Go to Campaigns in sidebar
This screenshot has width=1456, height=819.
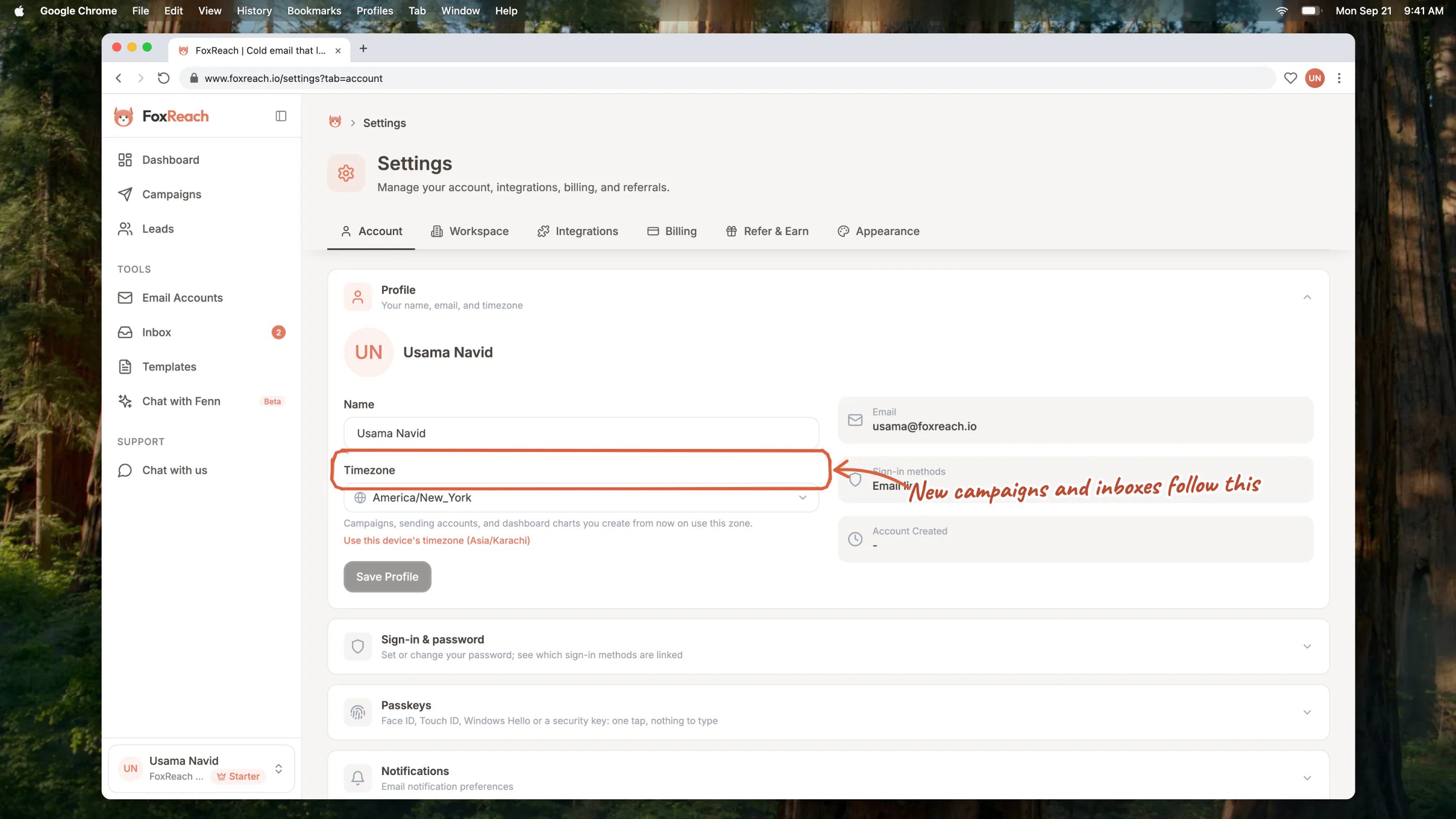[x=201, y=195]
